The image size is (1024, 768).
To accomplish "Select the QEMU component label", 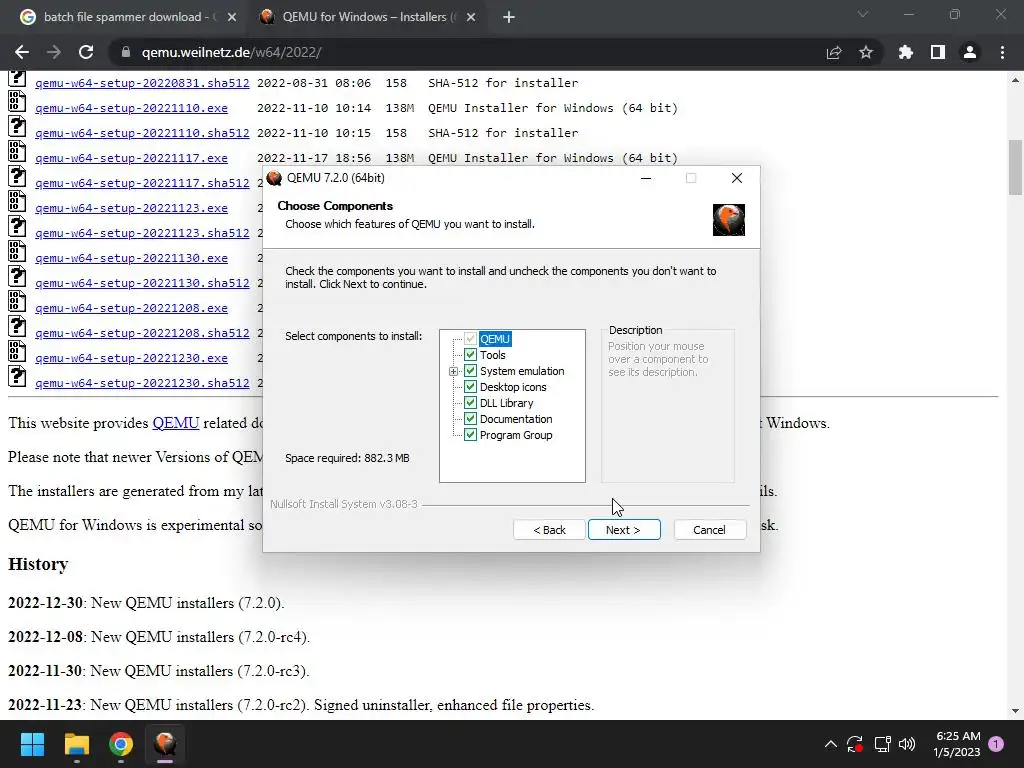I will pos(495,339).
